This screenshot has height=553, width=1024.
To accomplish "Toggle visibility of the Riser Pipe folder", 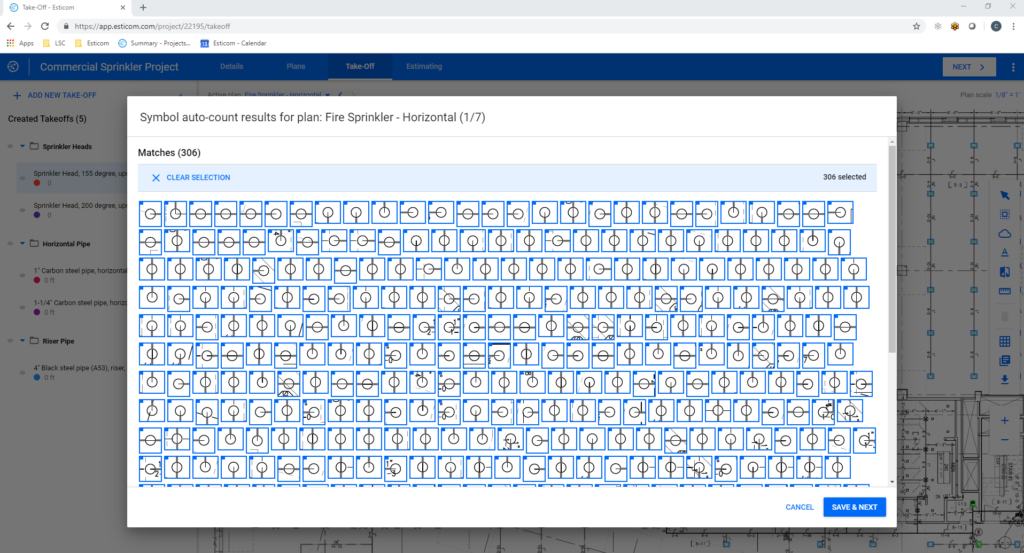I will click(8, 341).
